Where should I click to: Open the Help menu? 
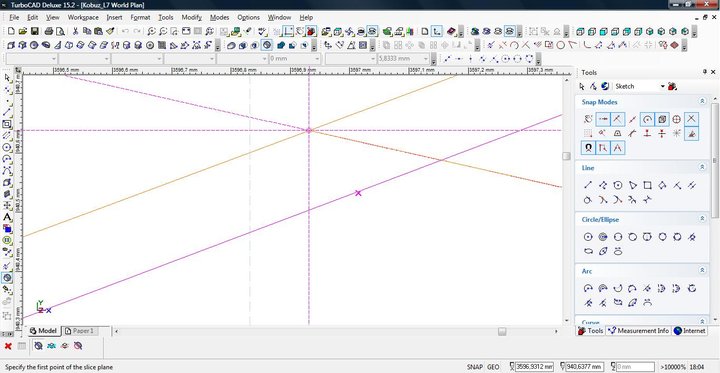tap(306, 17)
